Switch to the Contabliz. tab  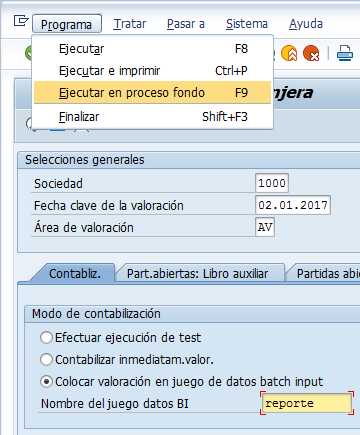[75, 273]
